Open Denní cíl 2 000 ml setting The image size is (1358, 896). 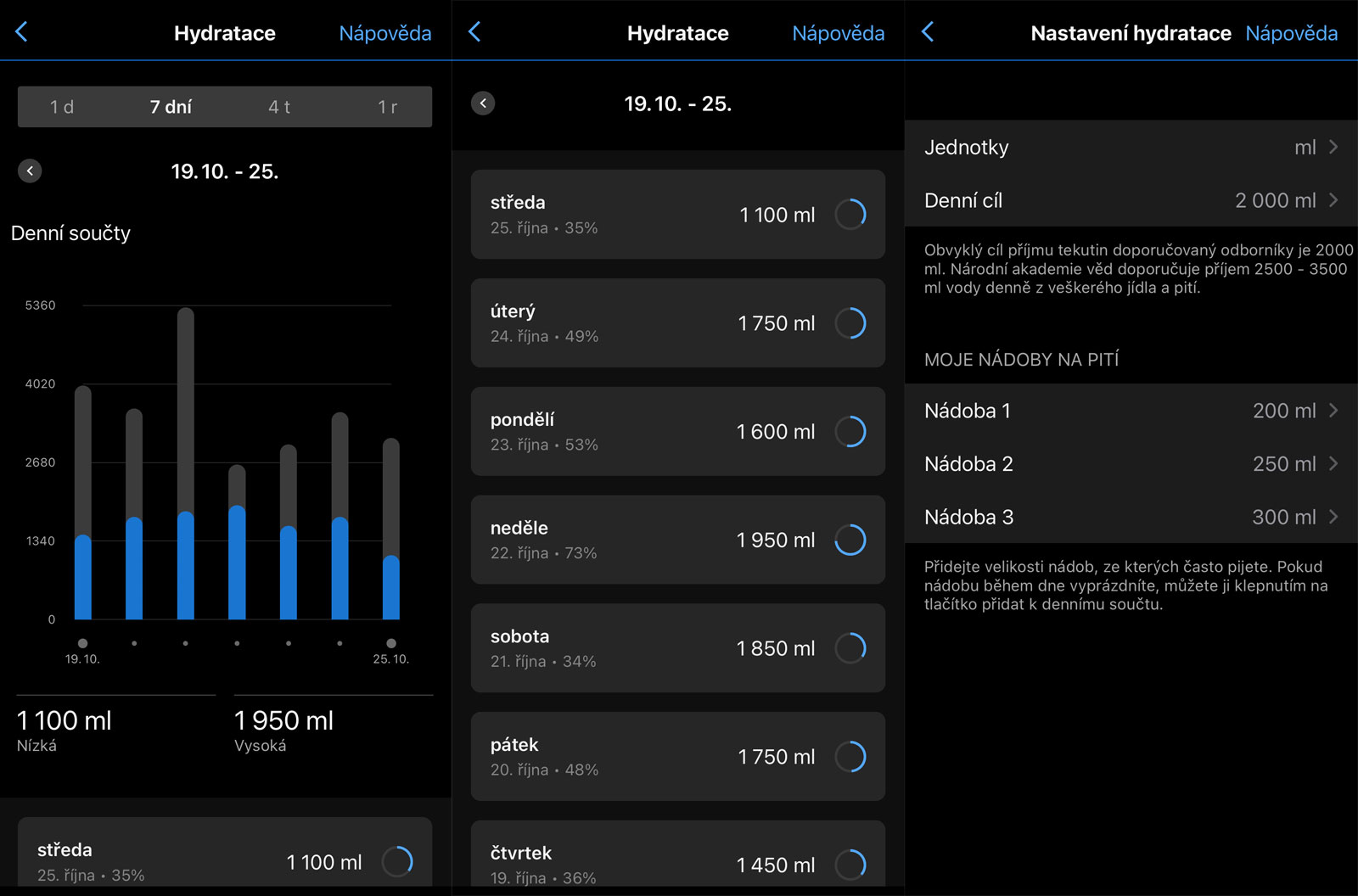pyautogui.click(x=1131, y=200)
